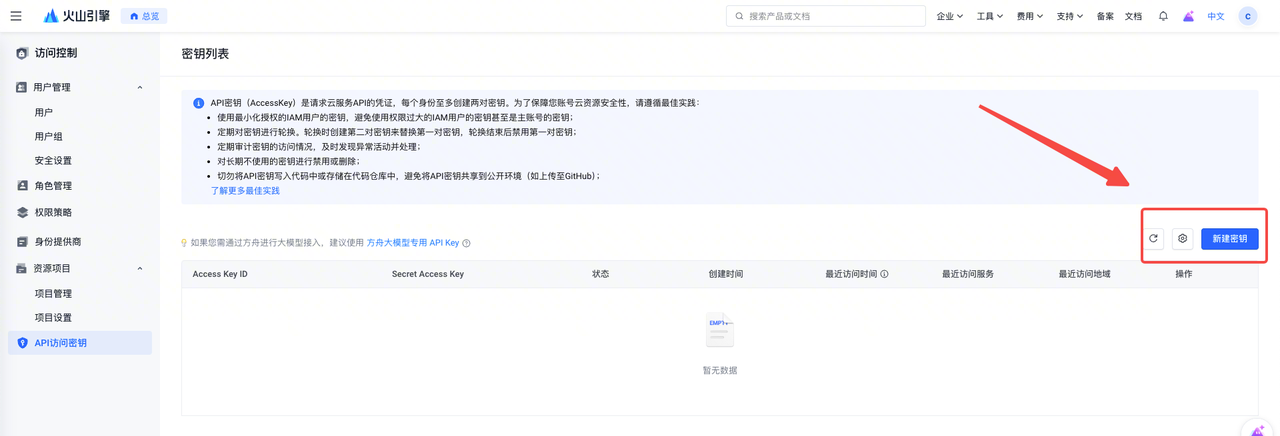
Task: Select 权限策略 from the sidebar
Action: click(53, 213)
